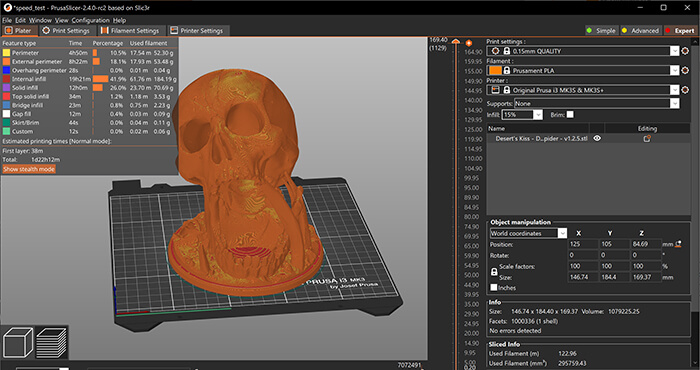This screenshot has height=370, width=700.
Task: Open Printer preset edit gear
Action: [x=686, y=90]
